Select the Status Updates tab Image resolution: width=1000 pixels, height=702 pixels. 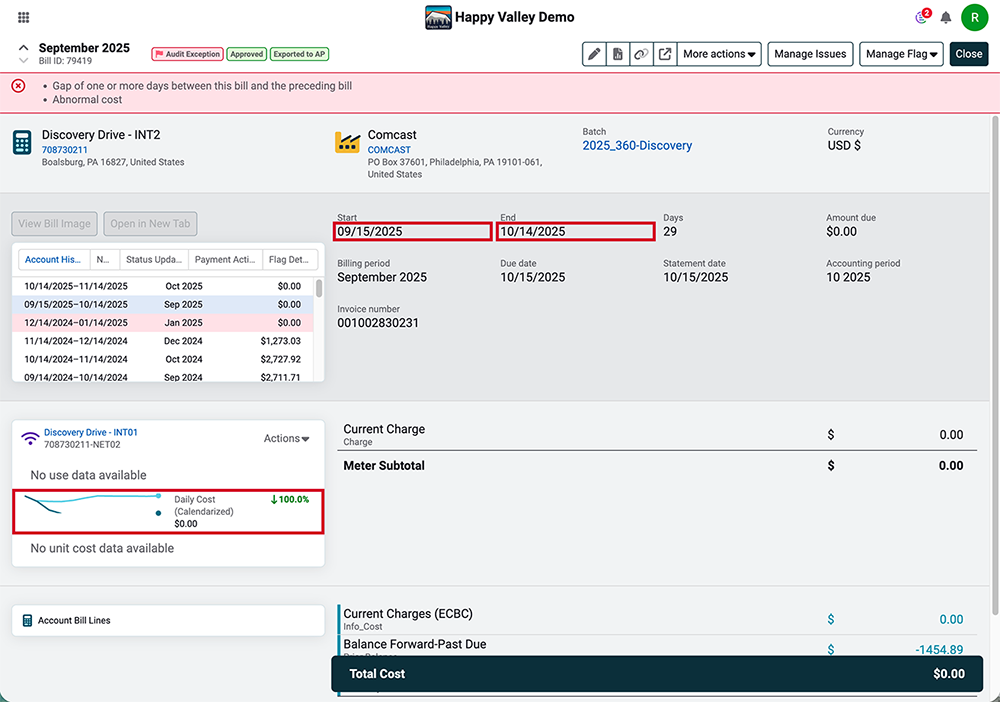tap(154, 260)
